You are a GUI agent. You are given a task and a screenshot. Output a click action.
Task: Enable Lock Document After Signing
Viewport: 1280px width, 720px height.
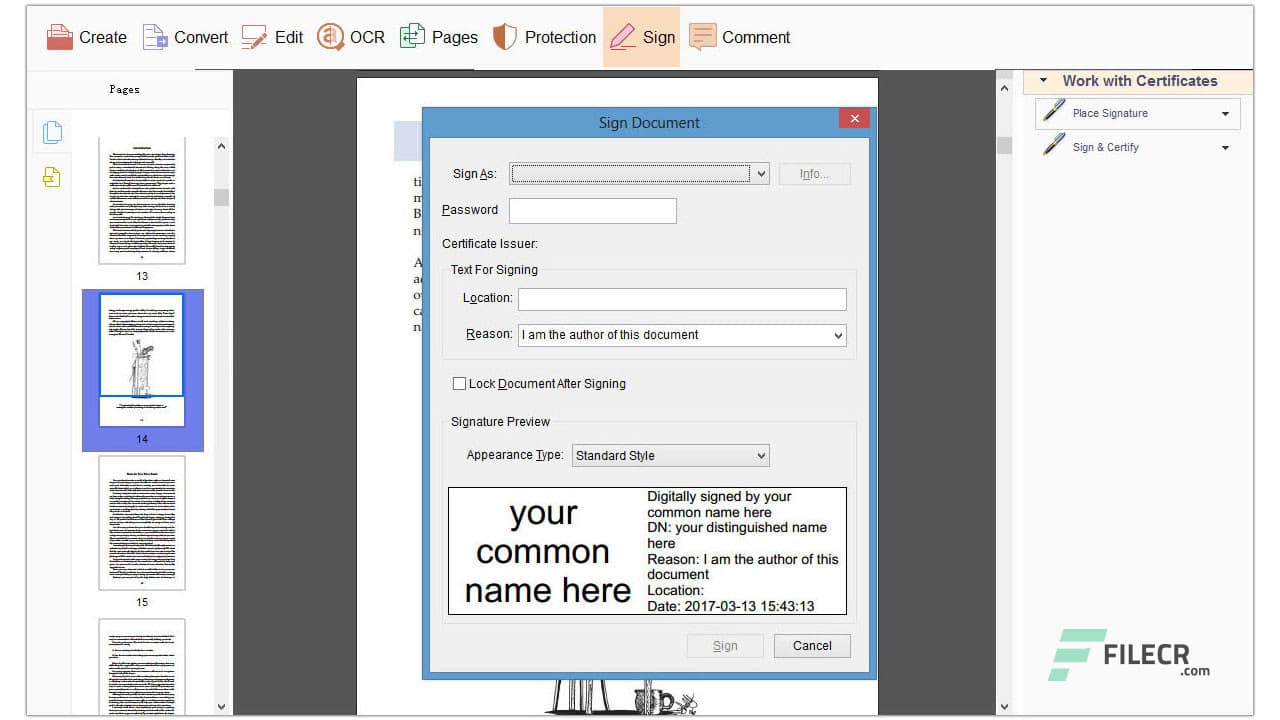[460, 383]
